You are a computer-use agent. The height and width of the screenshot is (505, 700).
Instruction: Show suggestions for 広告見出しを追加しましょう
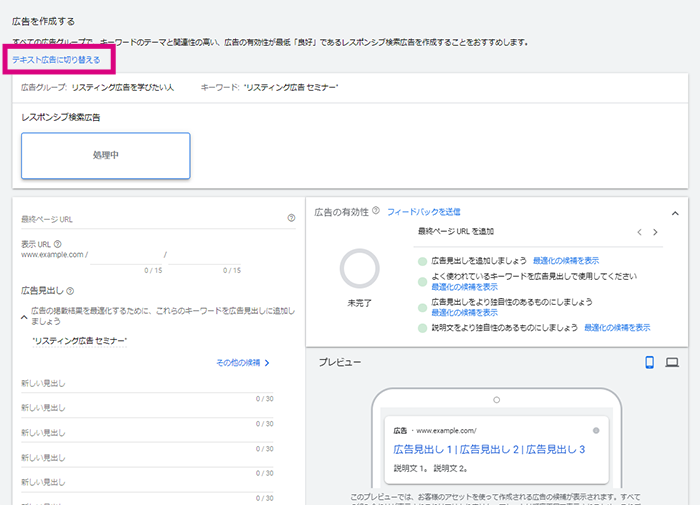pyautogui.click(x=566, y=261)
